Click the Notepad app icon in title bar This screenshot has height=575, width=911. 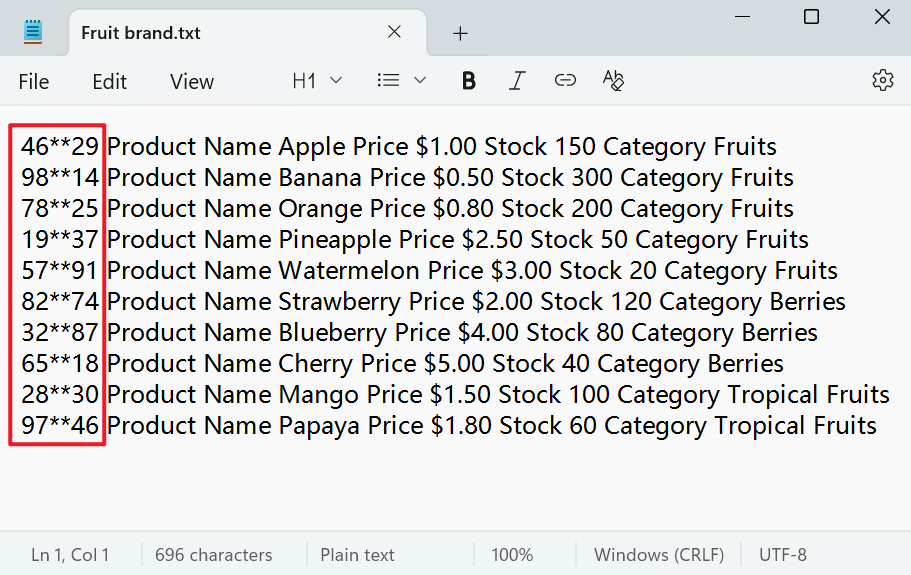[34, 33]
